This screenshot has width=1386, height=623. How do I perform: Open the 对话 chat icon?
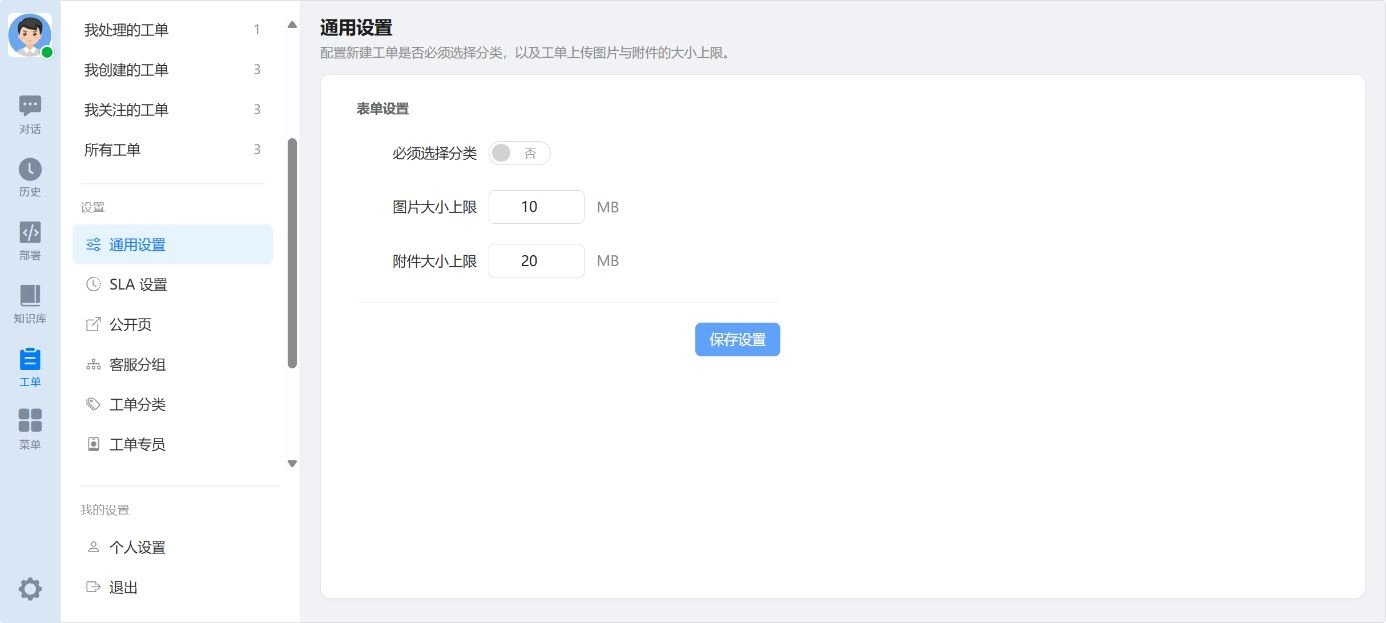(30, 106)
